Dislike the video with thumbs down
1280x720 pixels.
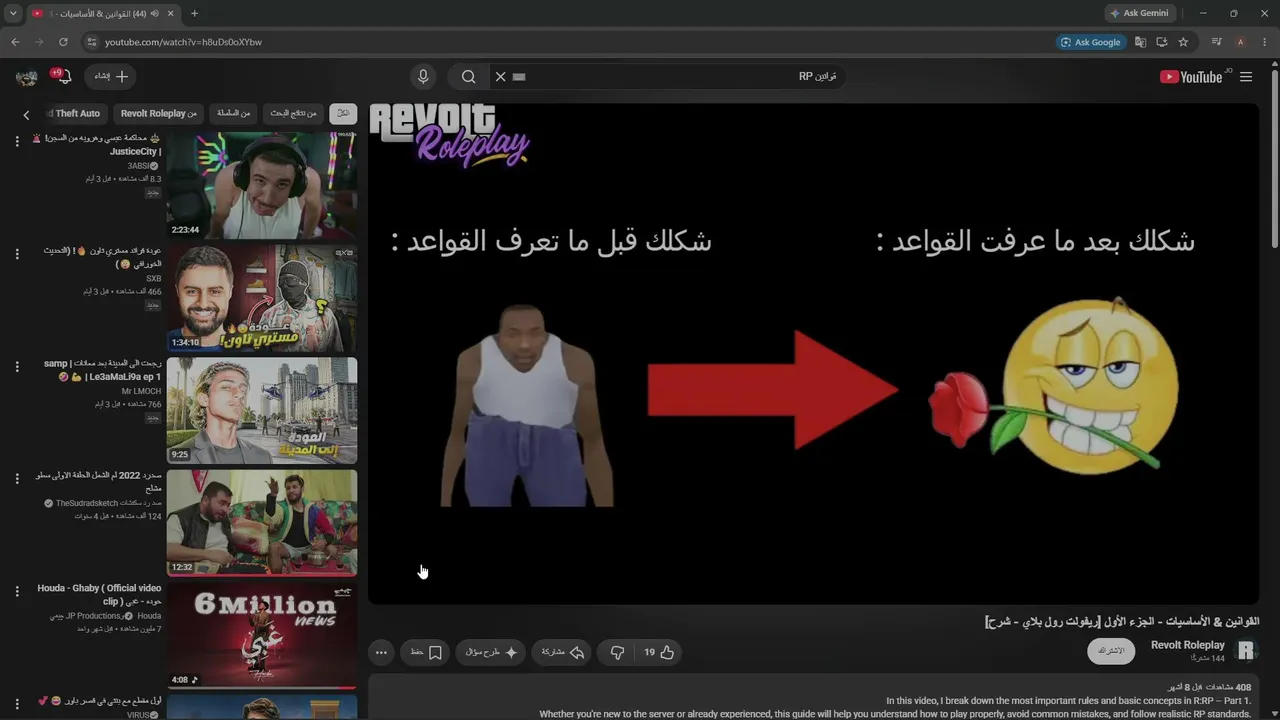pos(617,652)
